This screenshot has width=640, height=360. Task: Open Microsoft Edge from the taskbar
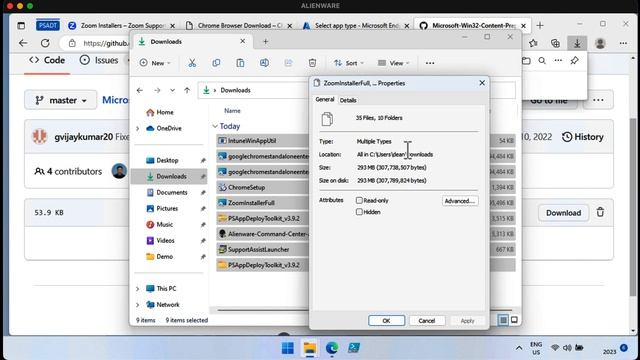[x=332, y=348]
